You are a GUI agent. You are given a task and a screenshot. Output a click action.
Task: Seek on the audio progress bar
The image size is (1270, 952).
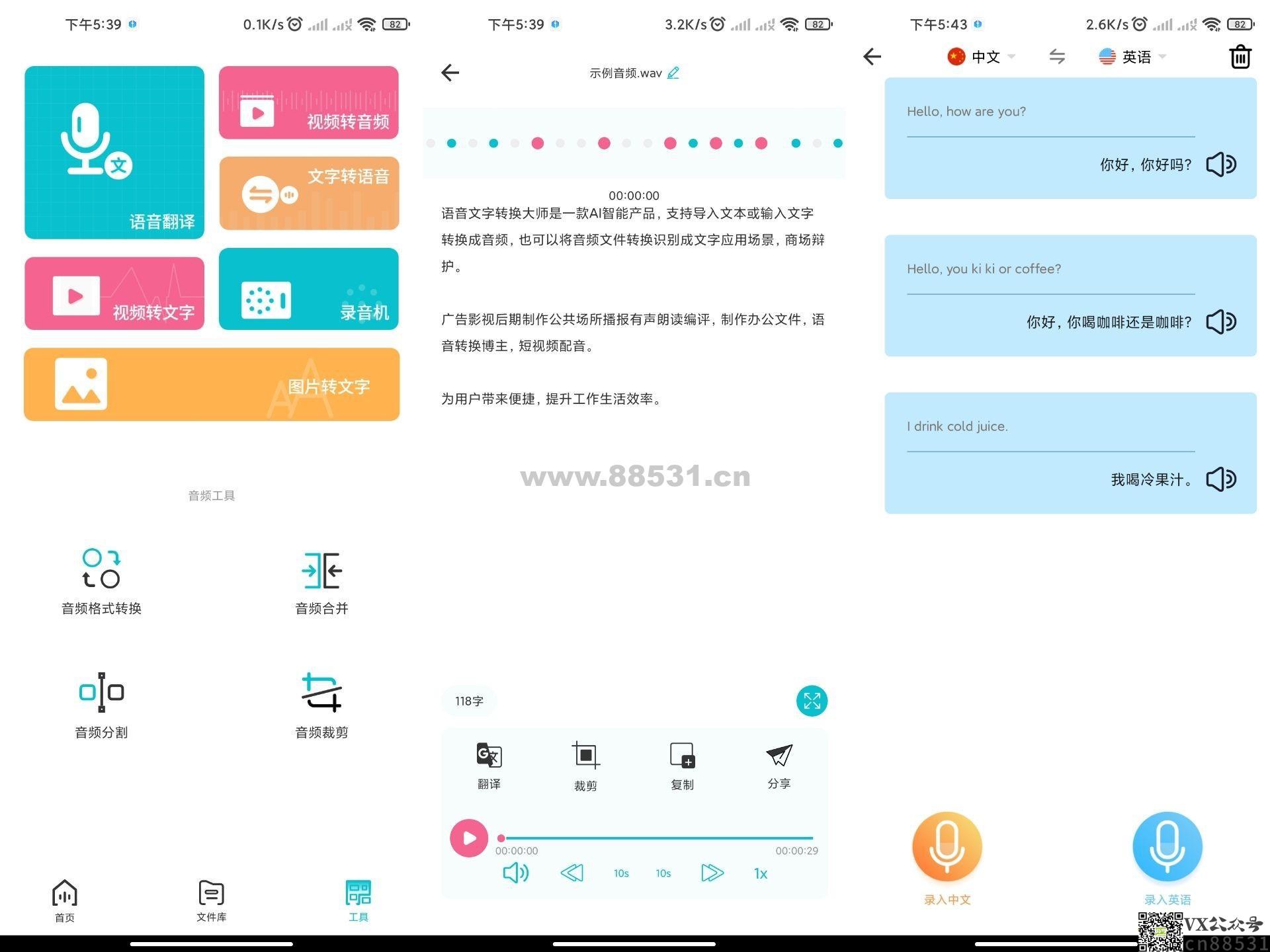[x=657, y=838]
